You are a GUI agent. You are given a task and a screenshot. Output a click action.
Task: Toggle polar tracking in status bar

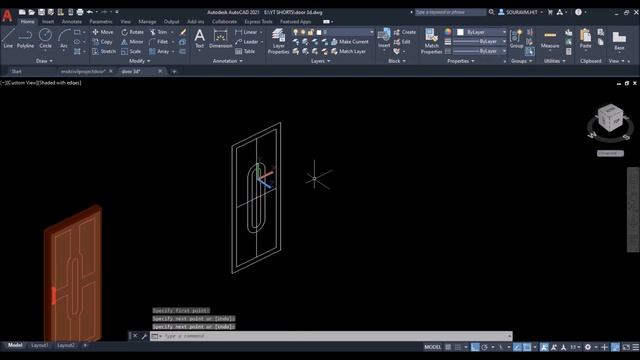pos(484,347)
